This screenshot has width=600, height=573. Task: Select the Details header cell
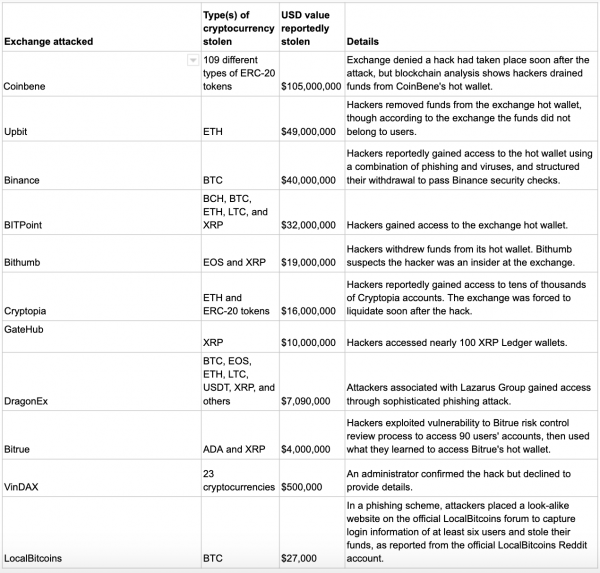pyautogui.click(x=471, y=27)
